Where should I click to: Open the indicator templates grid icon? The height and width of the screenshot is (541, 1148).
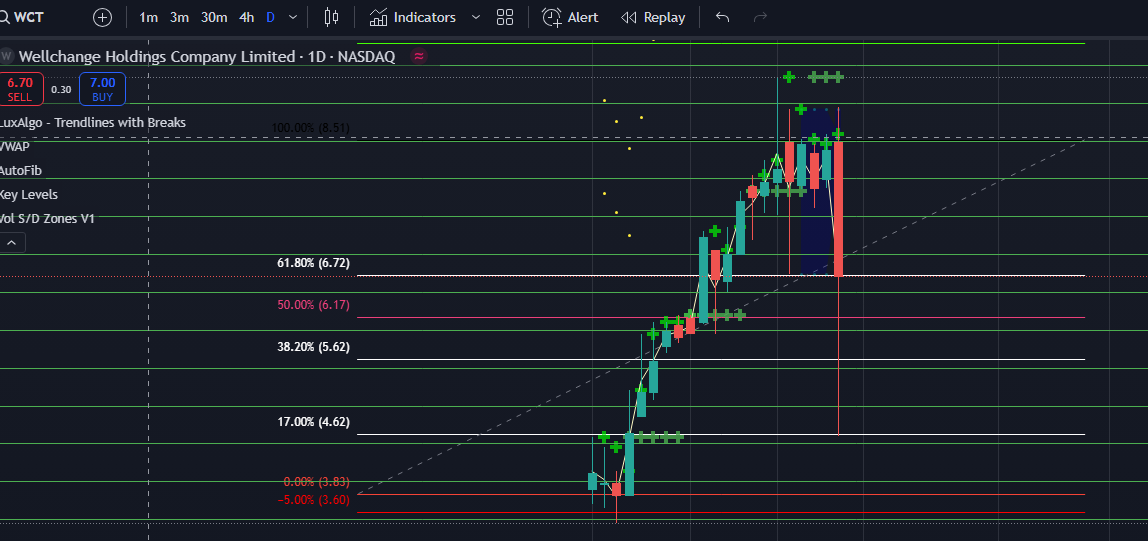[x=504, y=18]
